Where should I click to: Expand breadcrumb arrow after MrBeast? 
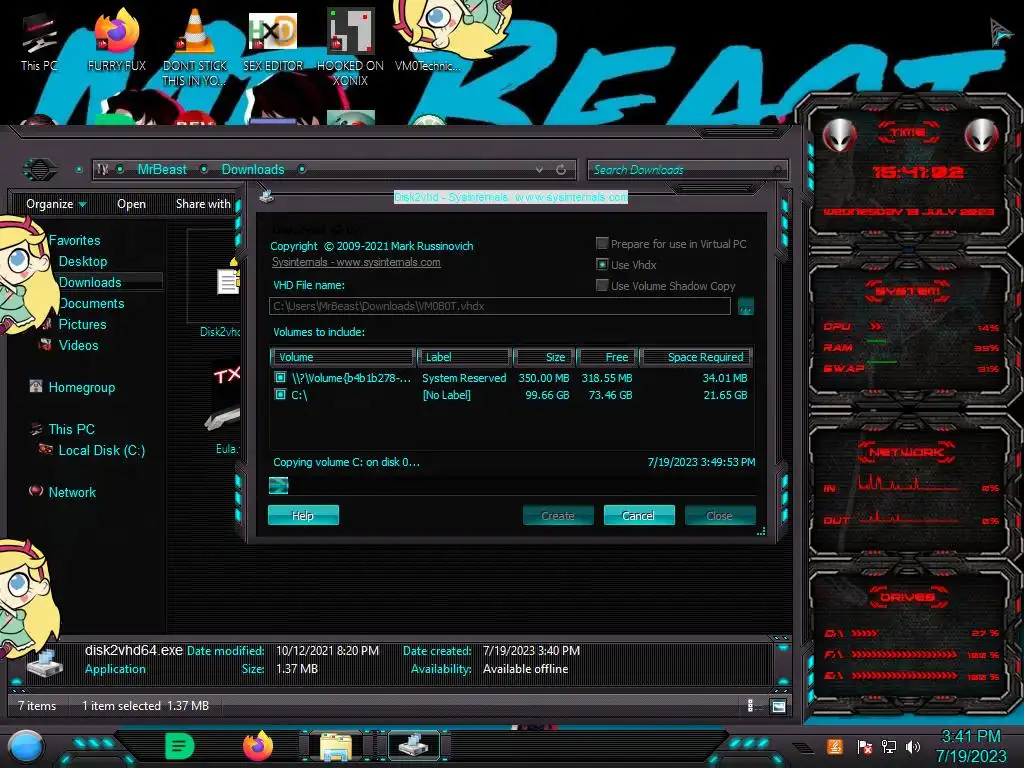(x=204, y=170)
